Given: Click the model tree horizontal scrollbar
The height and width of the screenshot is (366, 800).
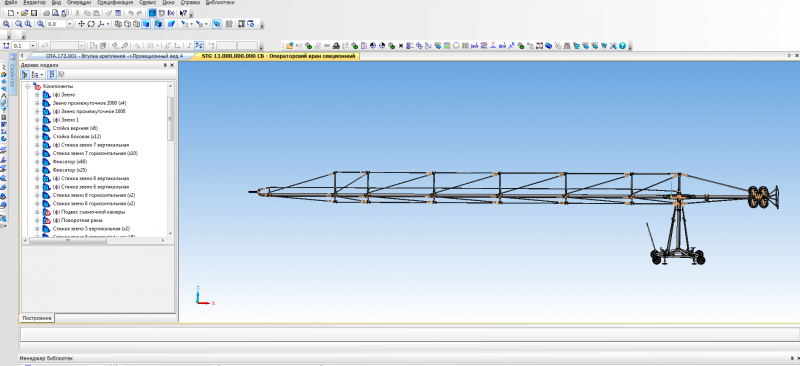Looking at the screenshot, I should point(69,240).
